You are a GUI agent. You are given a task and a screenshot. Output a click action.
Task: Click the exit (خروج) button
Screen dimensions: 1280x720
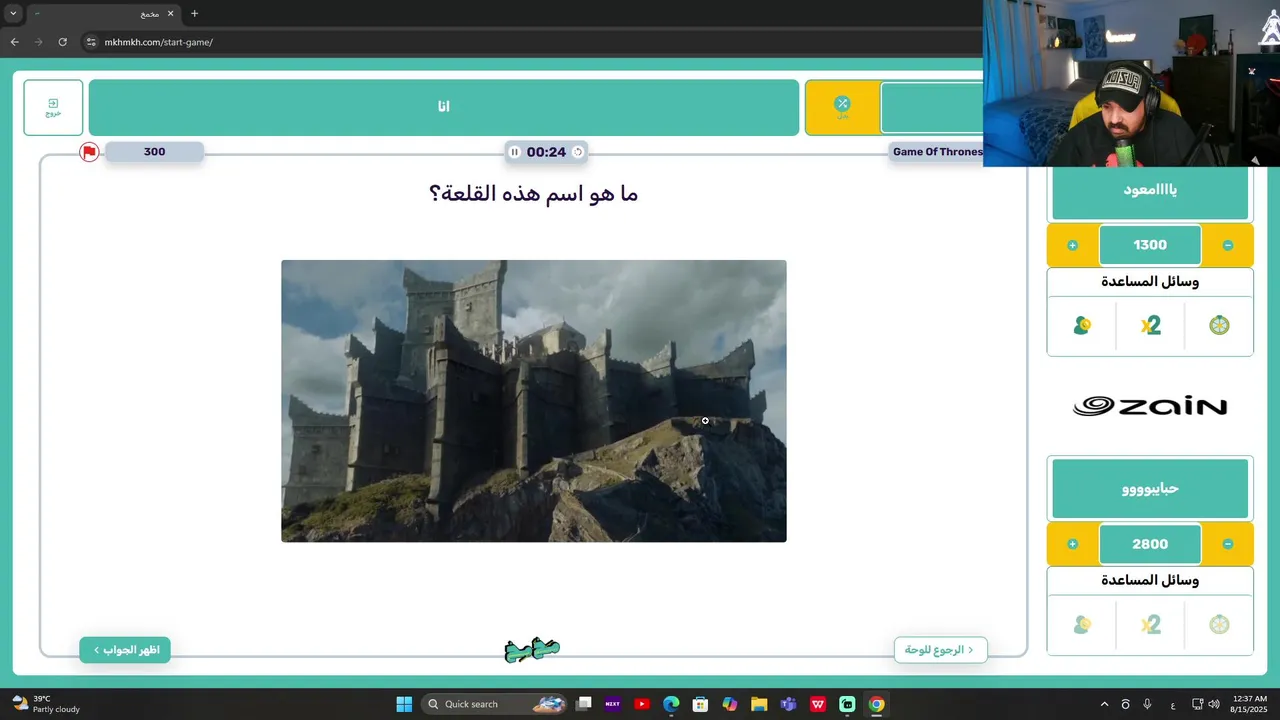[x=53, y=107]
